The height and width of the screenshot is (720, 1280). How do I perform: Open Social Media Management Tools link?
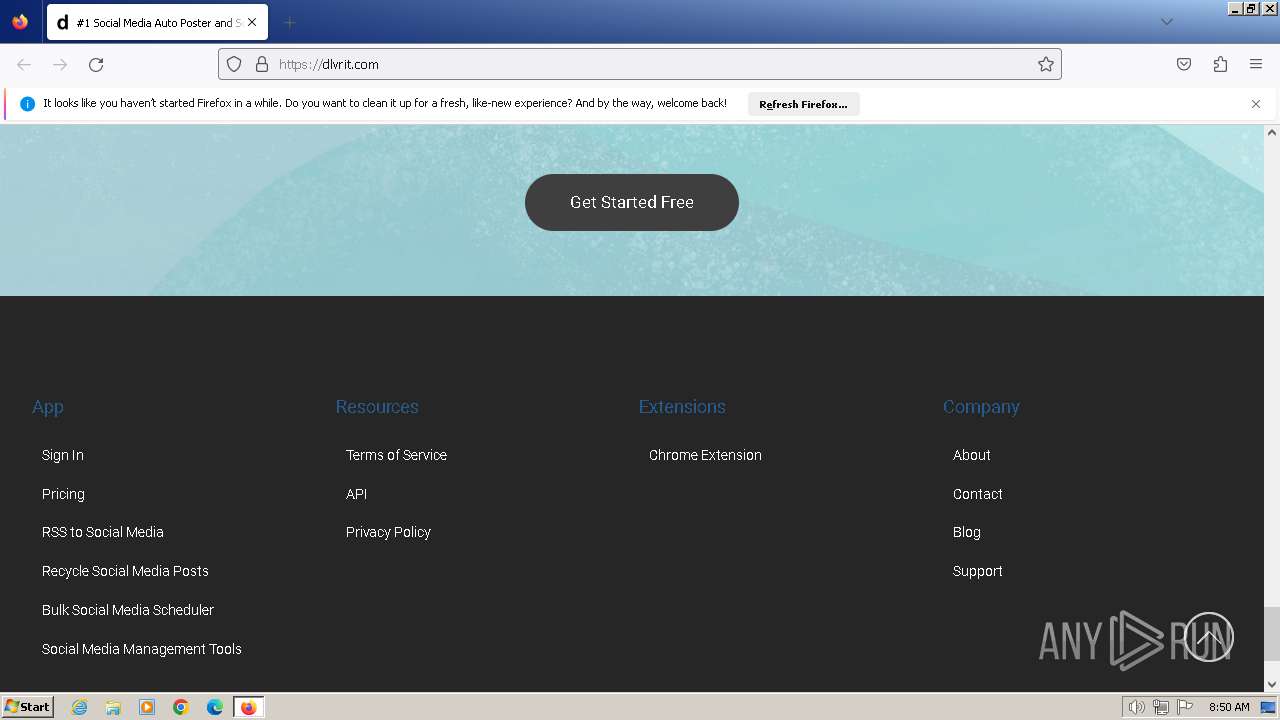click(142, 649)
